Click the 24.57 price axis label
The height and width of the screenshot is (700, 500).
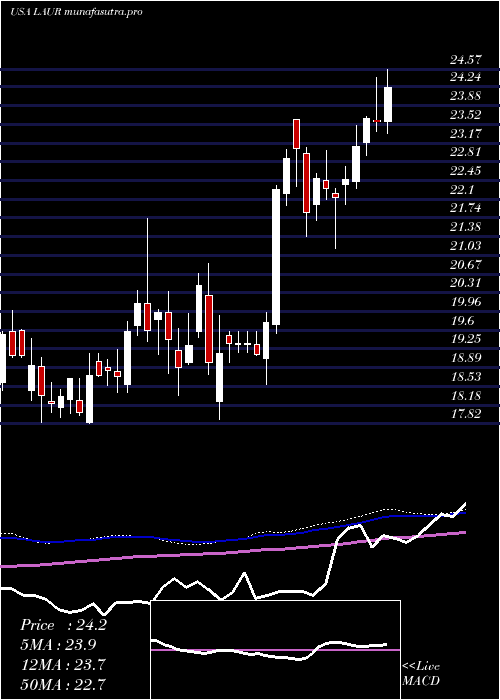point(465,59)
